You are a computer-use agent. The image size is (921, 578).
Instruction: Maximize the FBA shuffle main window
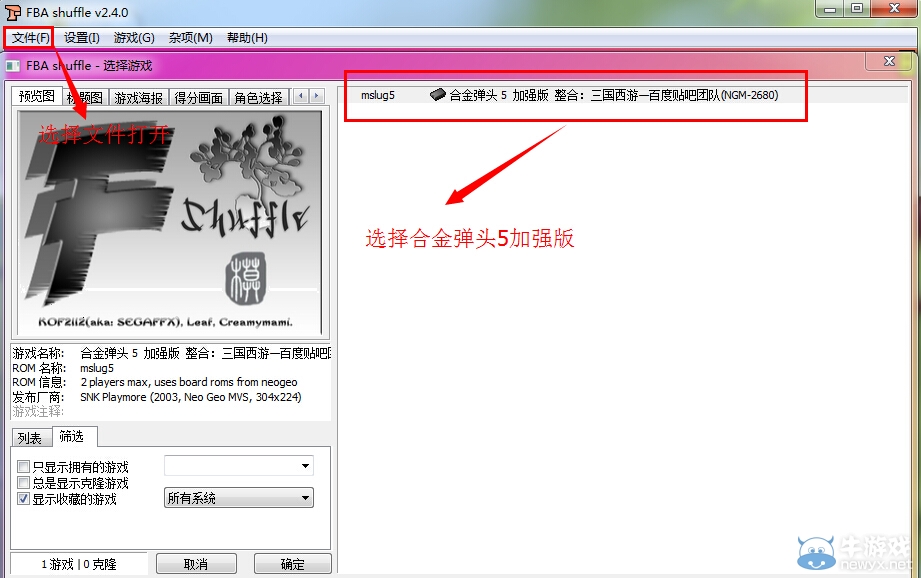[857, 8]
